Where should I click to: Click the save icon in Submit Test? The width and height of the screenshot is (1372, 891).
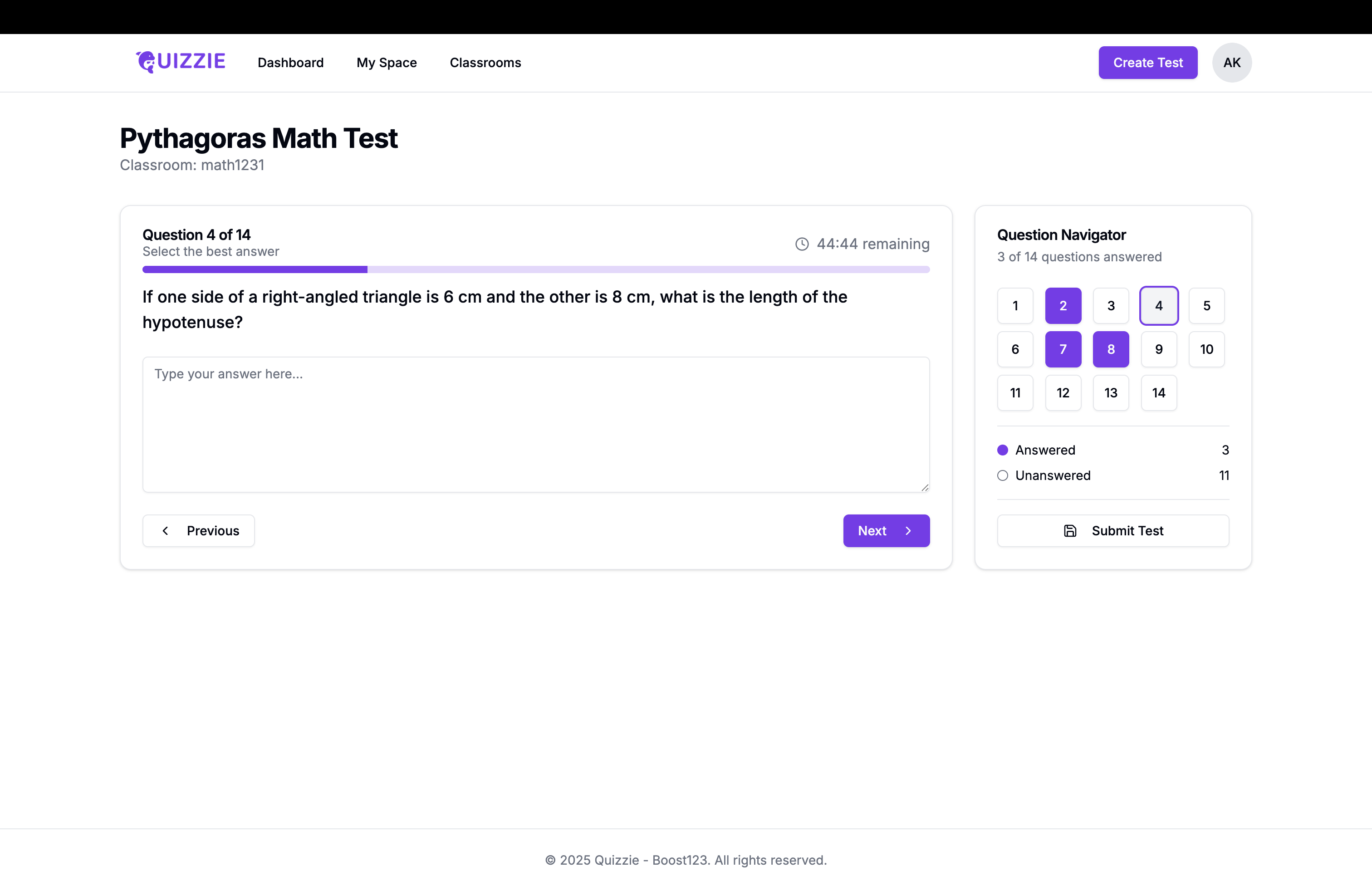click(1070, 531)
